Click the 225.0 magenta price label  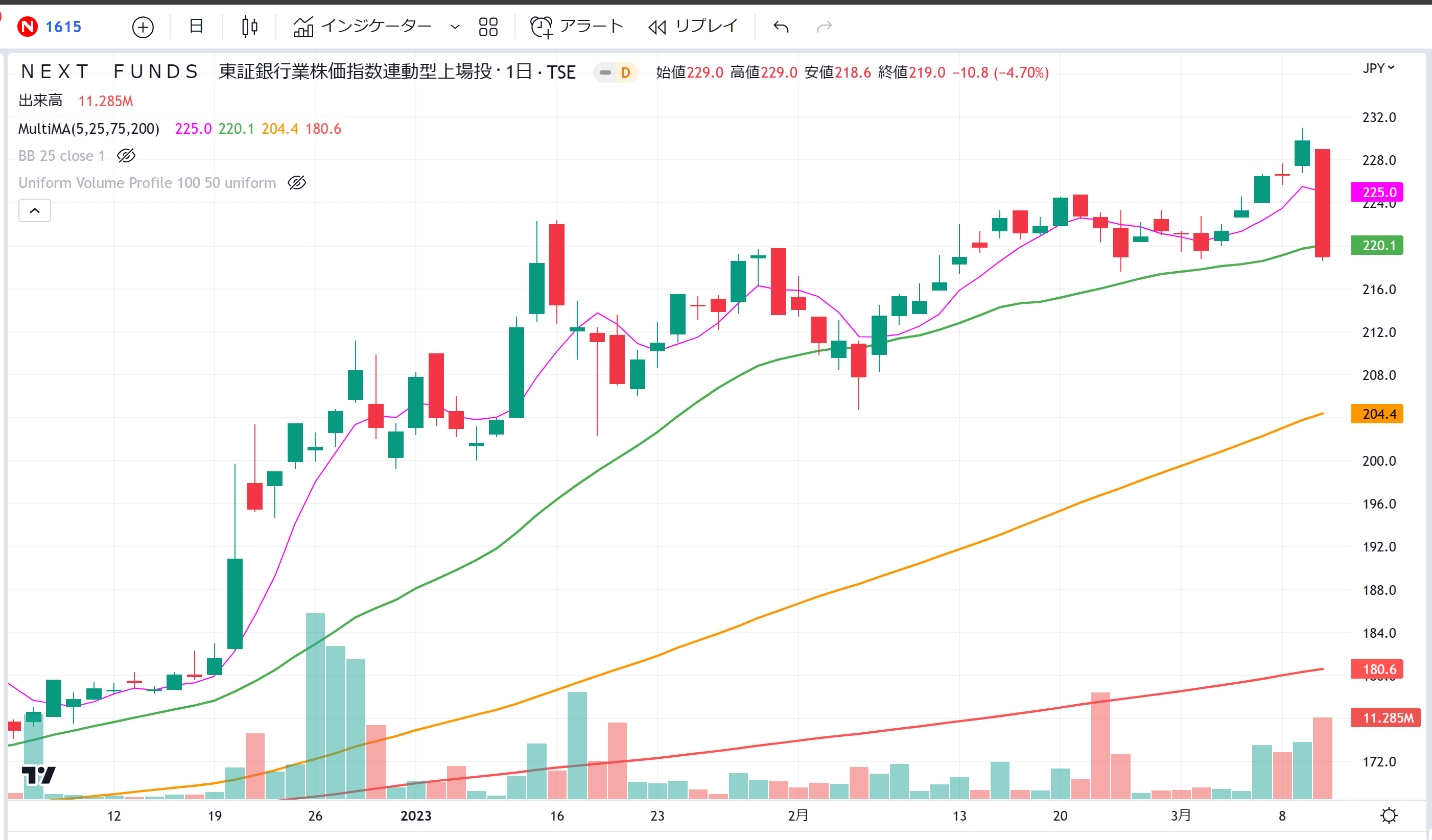[1377, 192]
